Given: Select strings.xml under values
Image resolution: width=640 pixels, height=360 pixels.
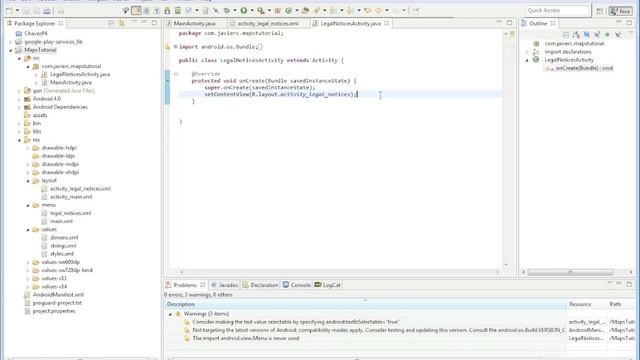Looking at the screenshot, I should coord(63,246).
